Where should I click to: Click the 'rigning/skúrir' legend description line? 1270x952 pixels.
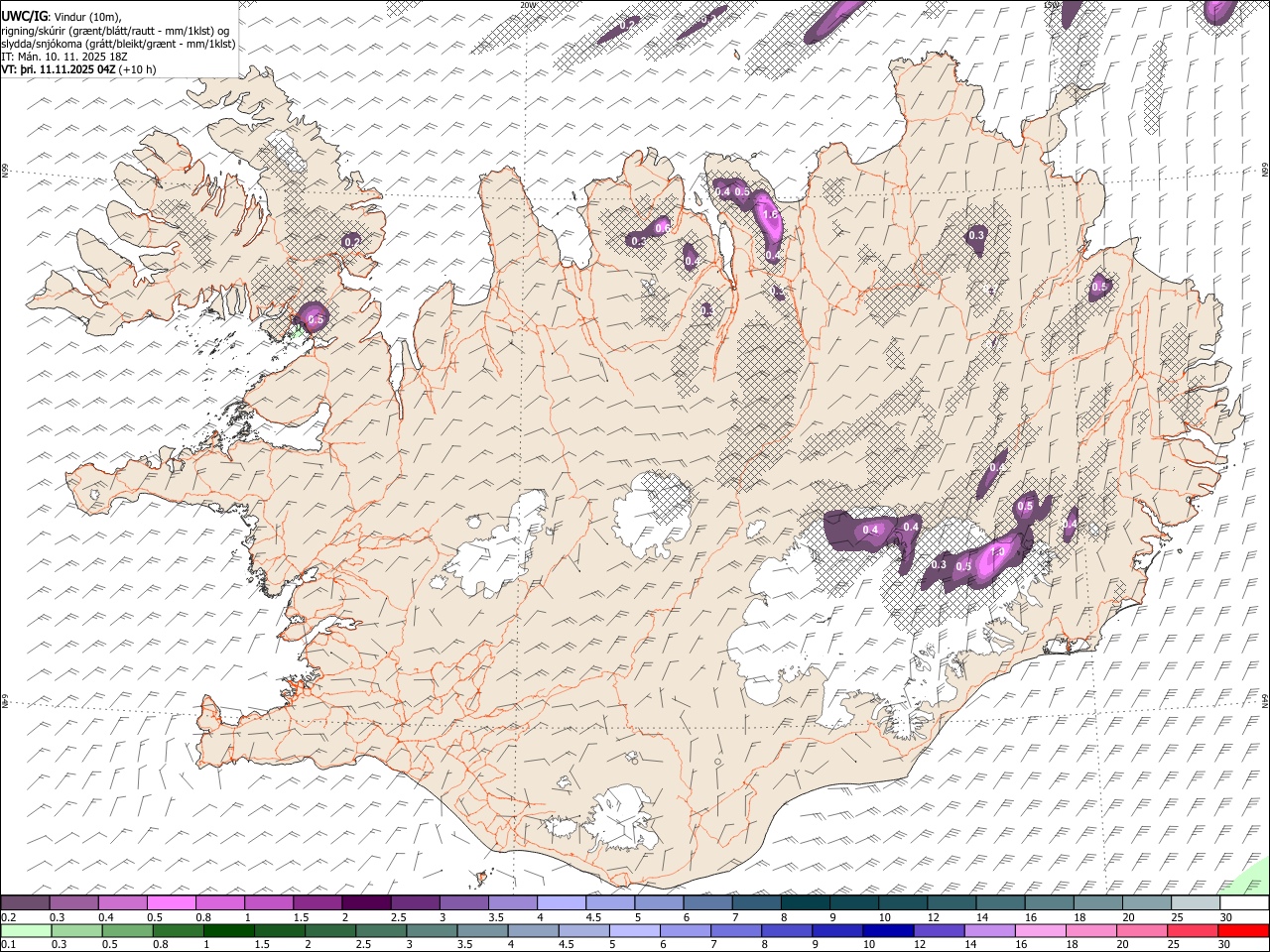pos(115,31)
